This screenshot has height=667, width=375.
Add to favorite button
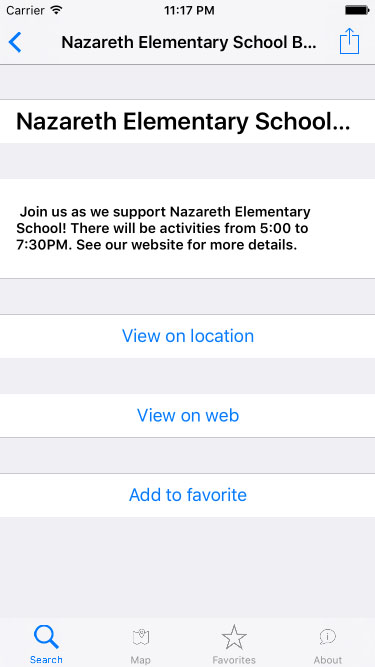point(188,495)
